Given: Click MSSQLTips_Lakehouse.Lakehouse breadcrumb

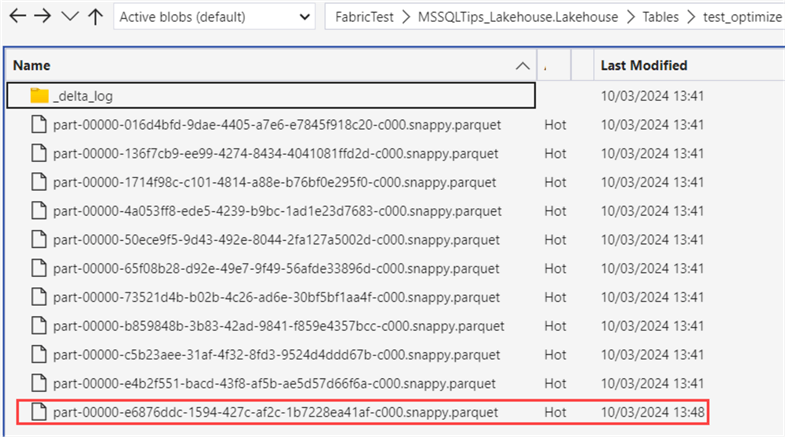Looking at the screenshot, I should pyautogui.click(x=518, y=17).
